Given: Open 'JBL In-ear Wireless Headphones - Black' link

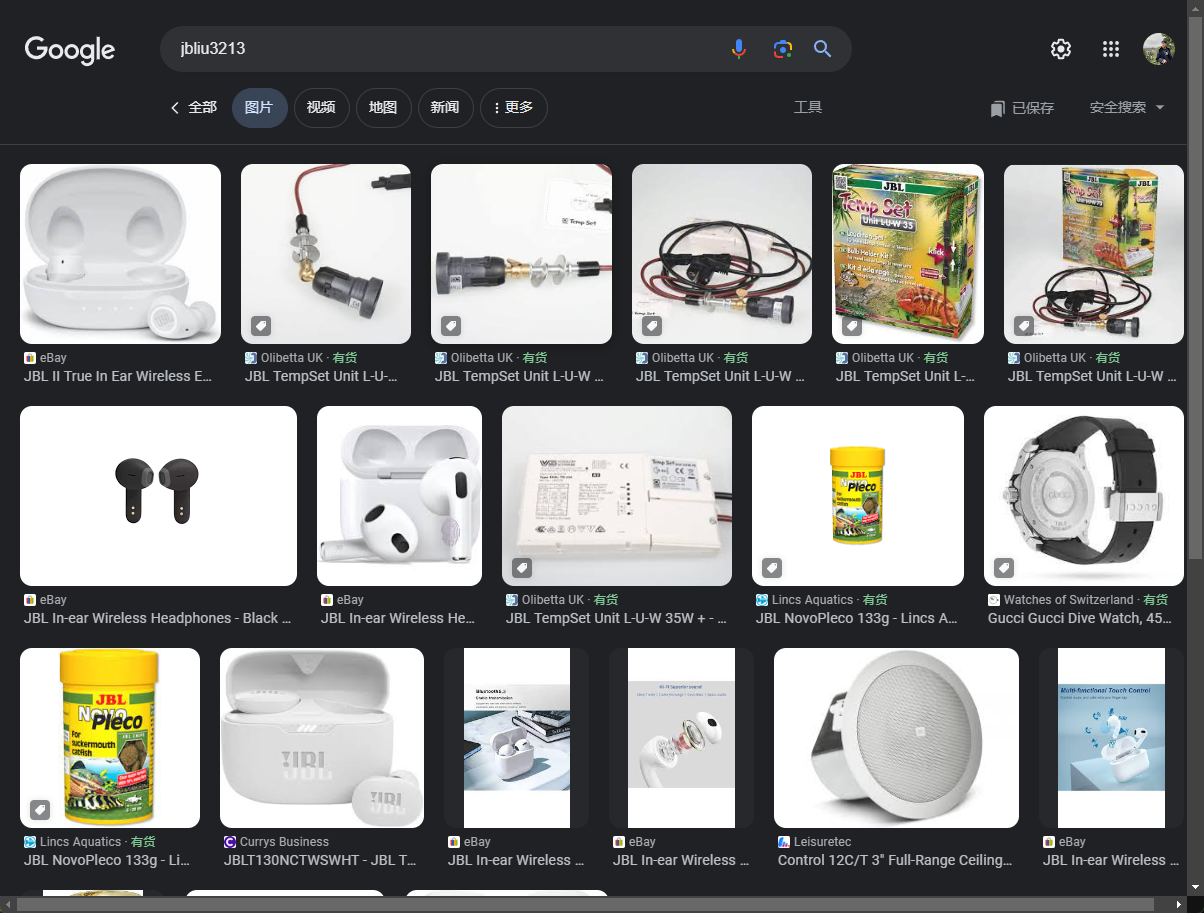Looking at the screenshot, I should click(158, 619).
